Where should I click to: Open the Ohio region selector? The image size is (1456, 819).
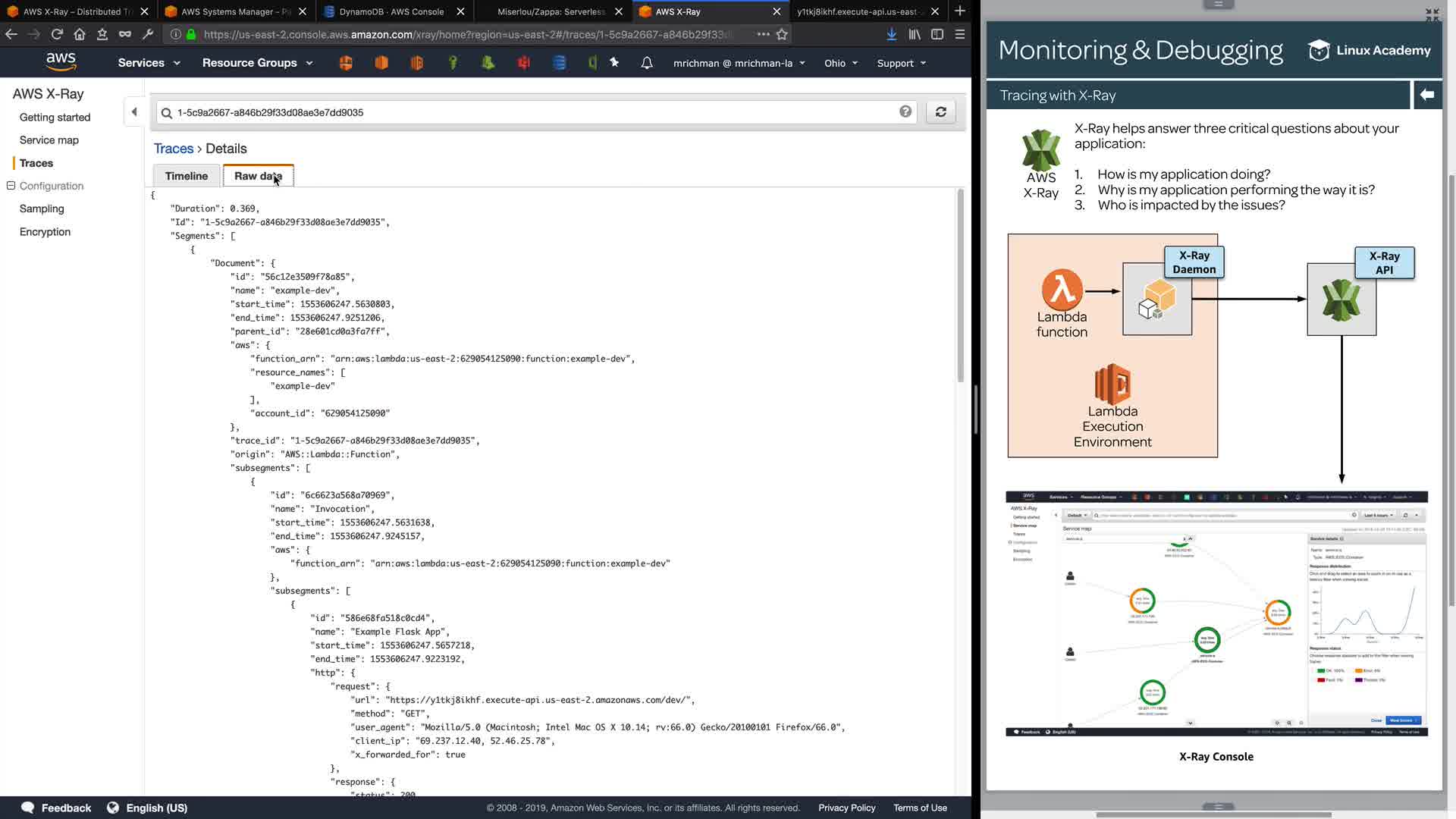click(840, 63)
